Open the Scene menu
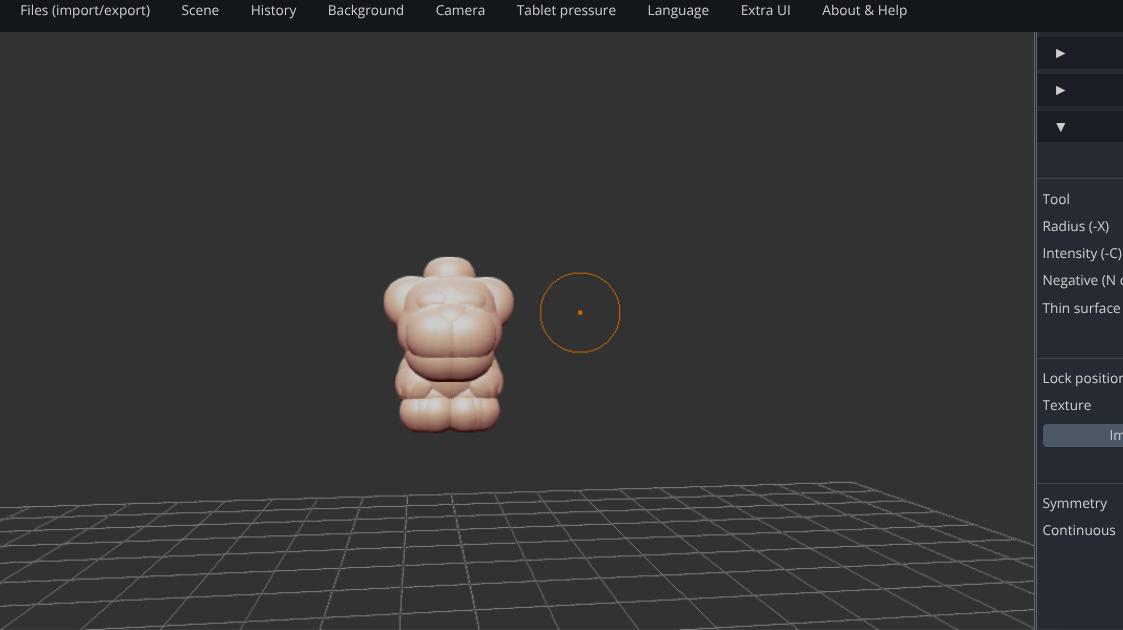This screenshot has width=1123, height=630. coord(200,11)
